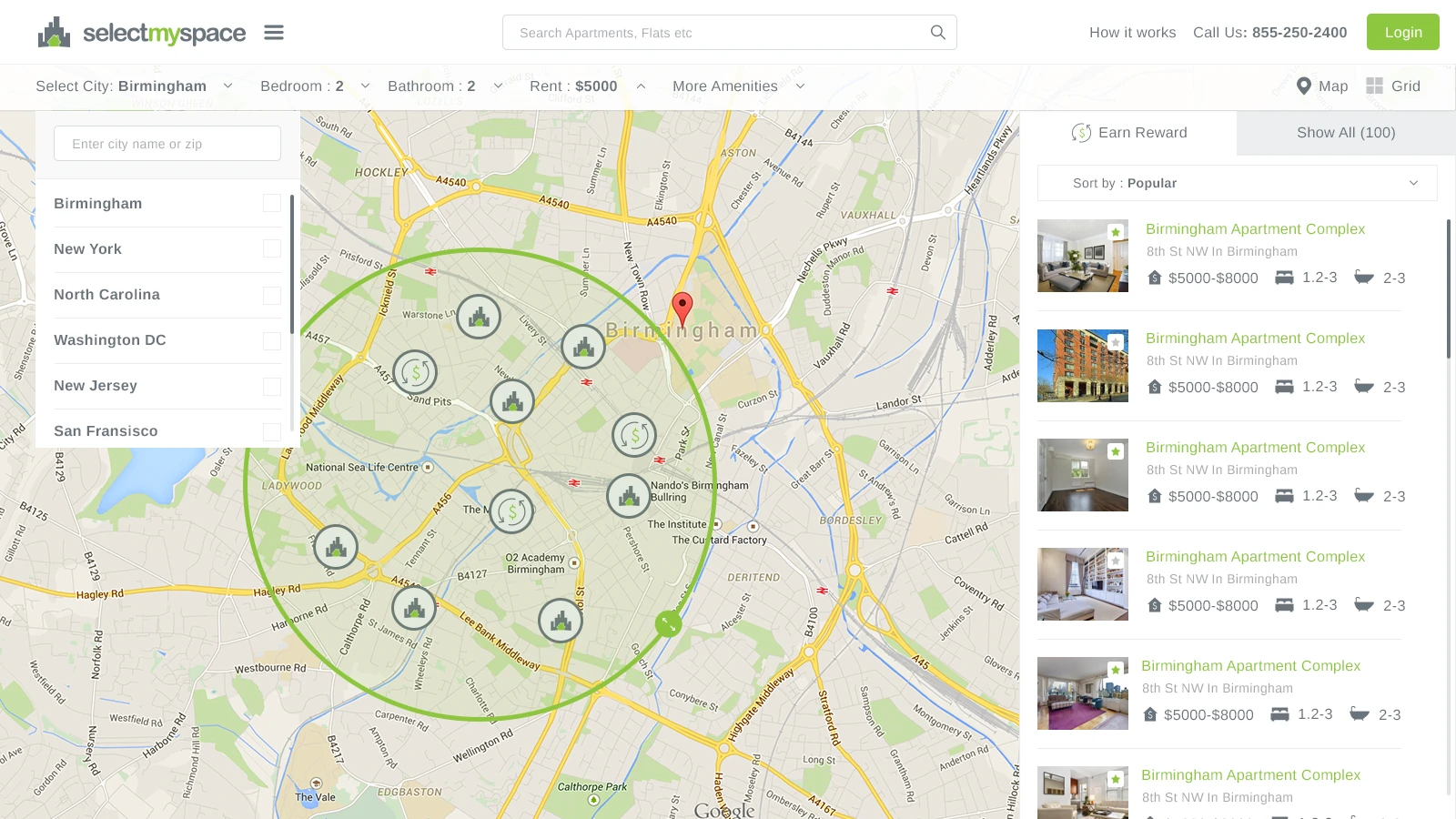Open the Sort by Popular dropdown
The width and height of the screenshot is (1456, 819).
[x=1238, y=183]
